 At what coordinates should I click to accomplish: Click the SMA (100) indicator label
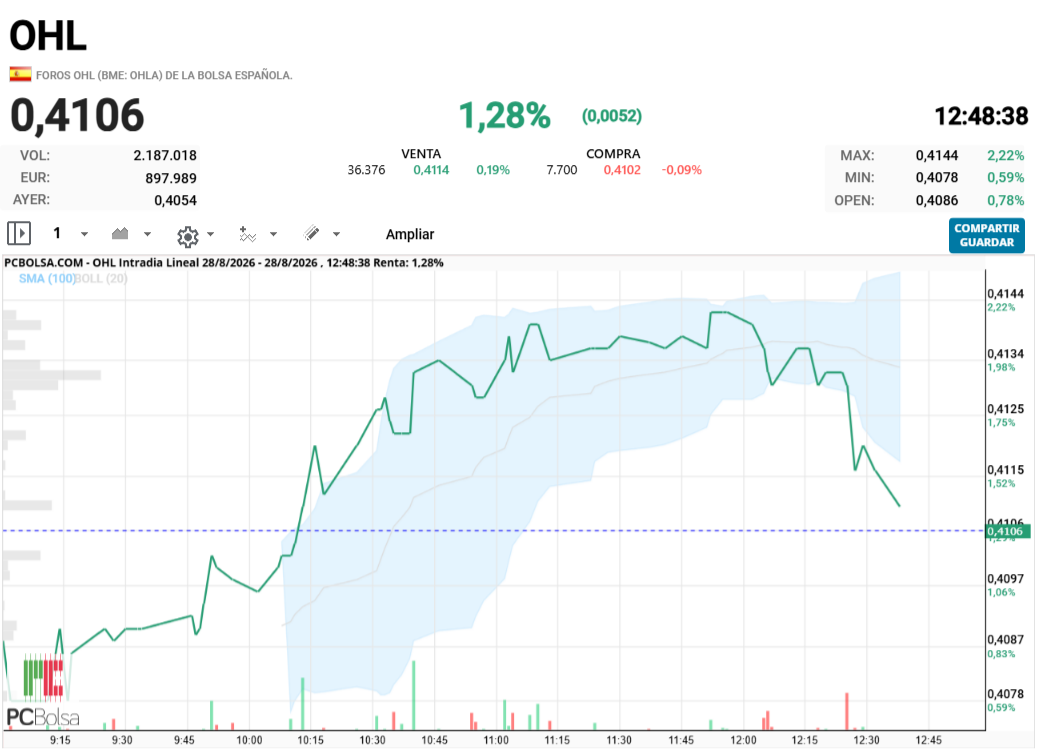coord(47,278)
